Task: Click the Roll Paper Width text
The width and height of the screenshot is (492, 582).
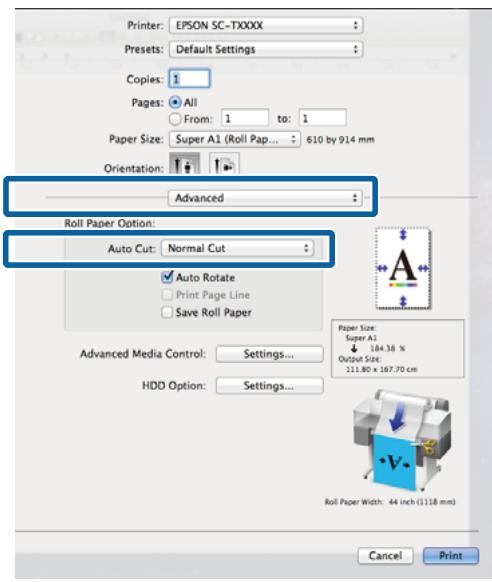Action: pyautogui.click(x=390, y=502)
